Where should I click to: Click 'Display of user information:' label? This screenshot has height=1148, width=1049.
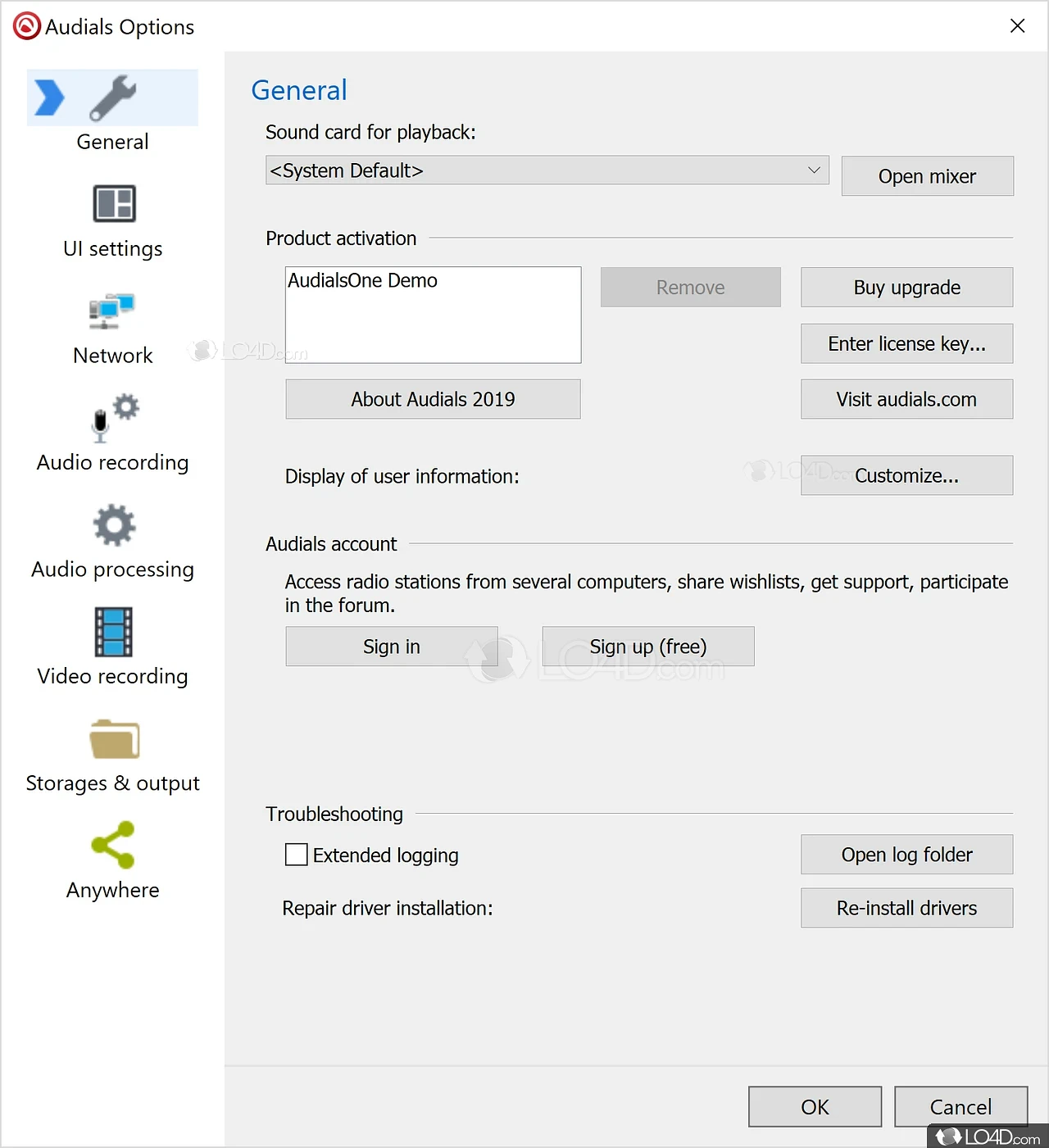(402, 477)
